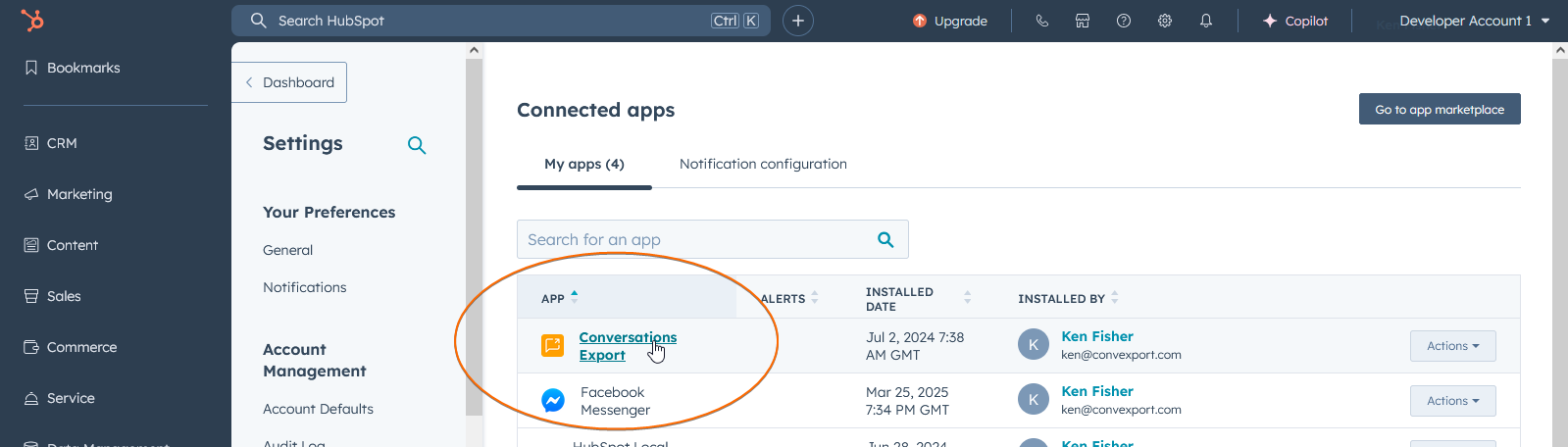Viewport: 1568px width, 447px height.
Task: Click the plus quick-create button
Action: point(798,21)
